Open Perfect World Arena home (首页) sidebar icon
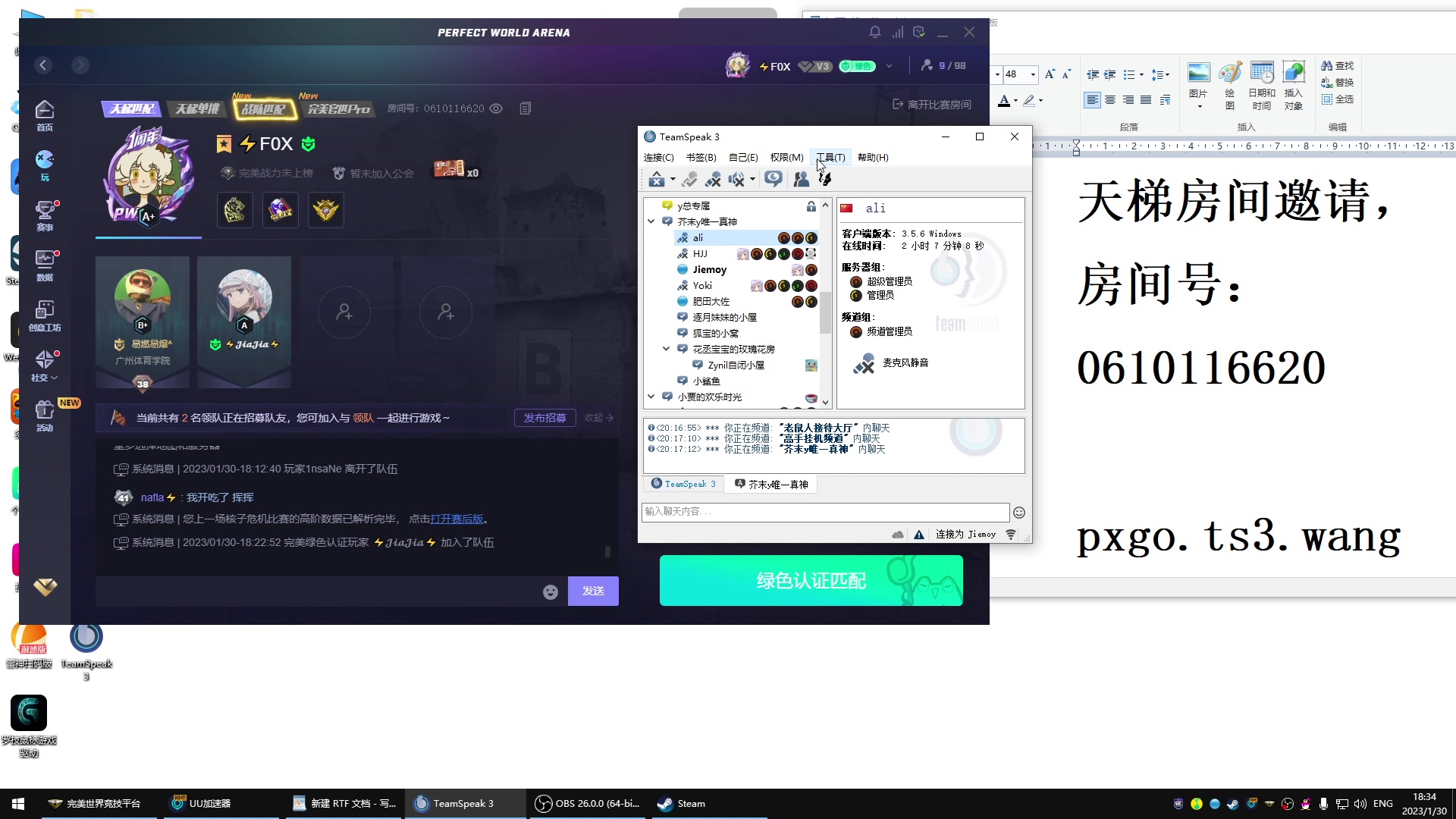 click(x=45, y=115)
